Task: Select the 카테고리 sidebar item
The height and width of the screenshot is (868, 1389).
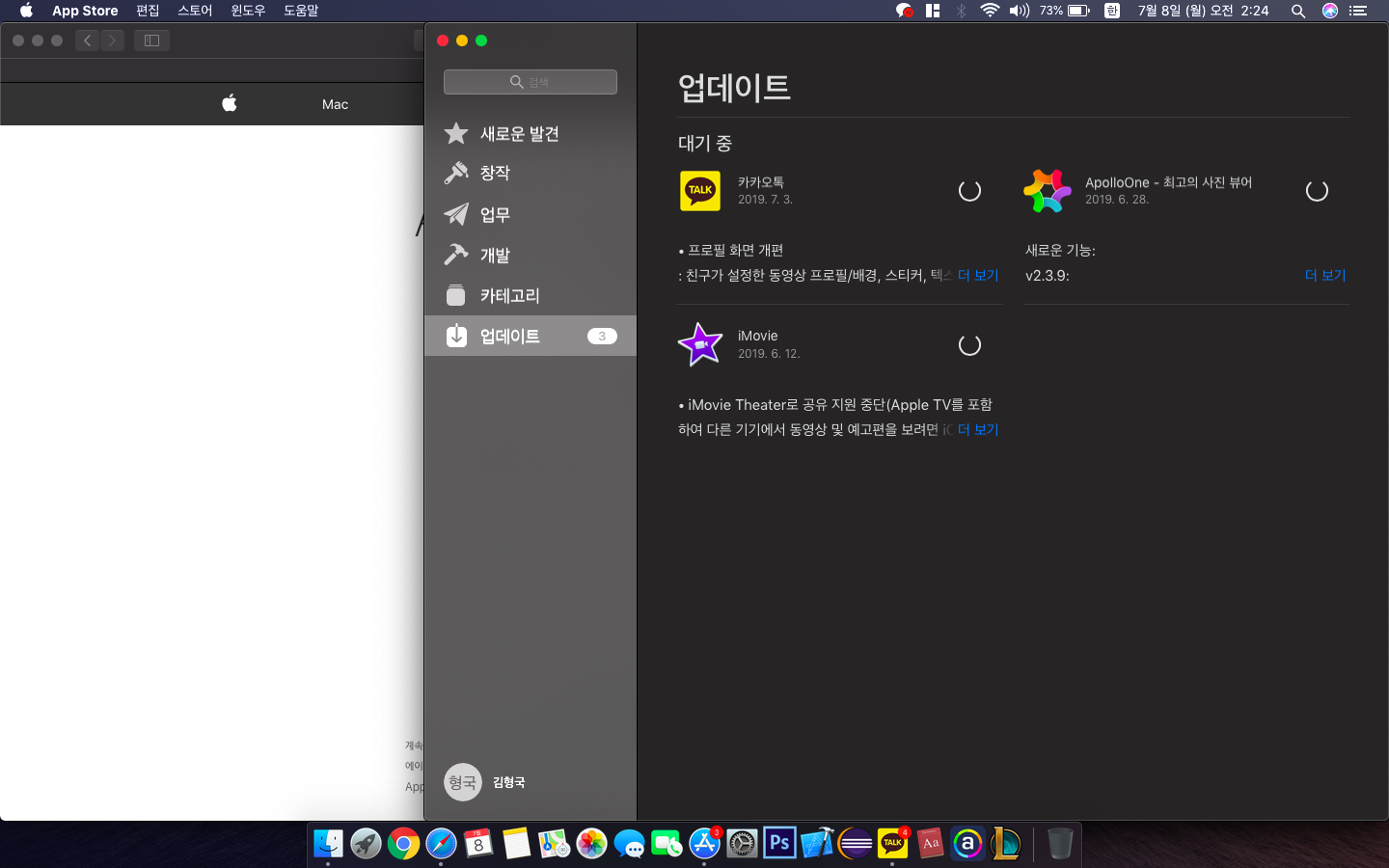Action: [x=509, y=296]
